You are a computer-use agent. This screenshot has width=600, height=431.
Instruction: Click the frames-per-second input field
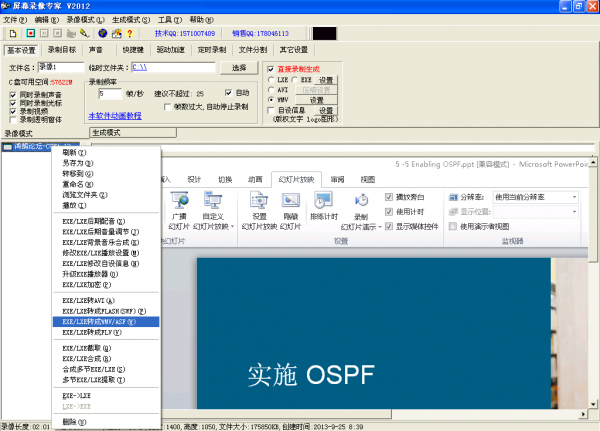(110, 93)
